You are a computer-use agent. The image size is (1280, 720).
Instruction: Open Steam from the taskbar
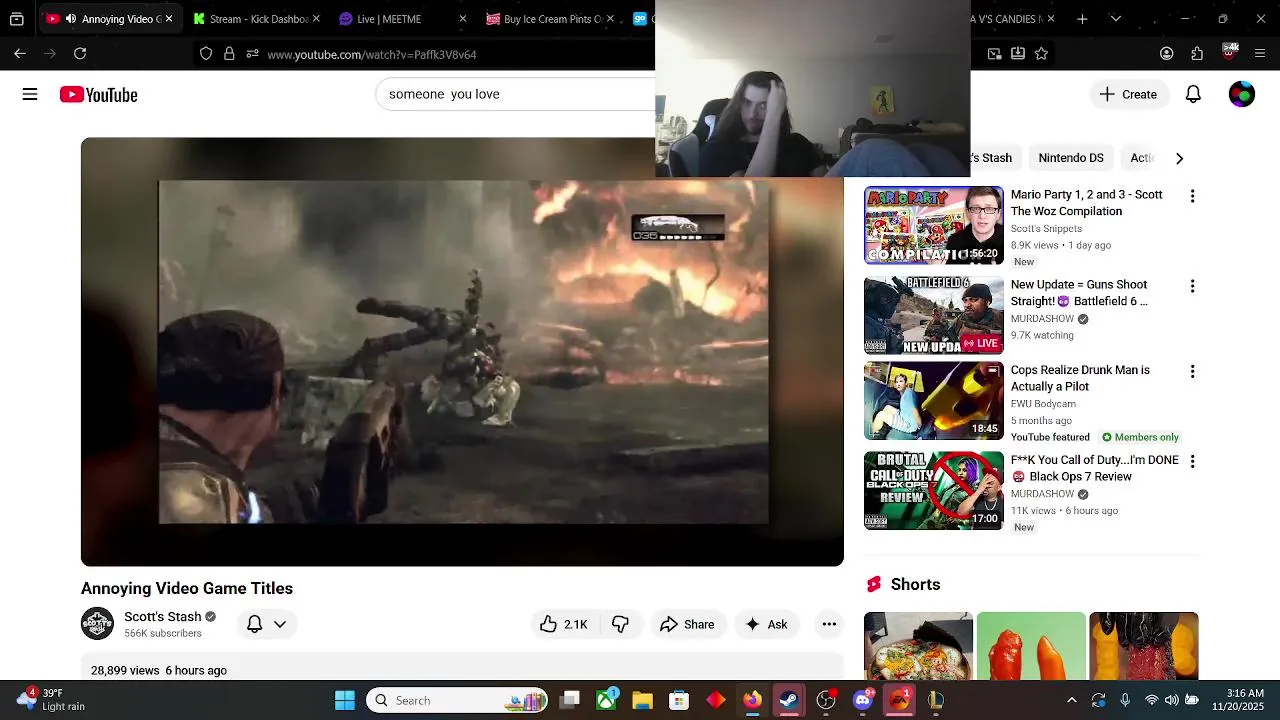pyautogui.click(x=789, y=700)
